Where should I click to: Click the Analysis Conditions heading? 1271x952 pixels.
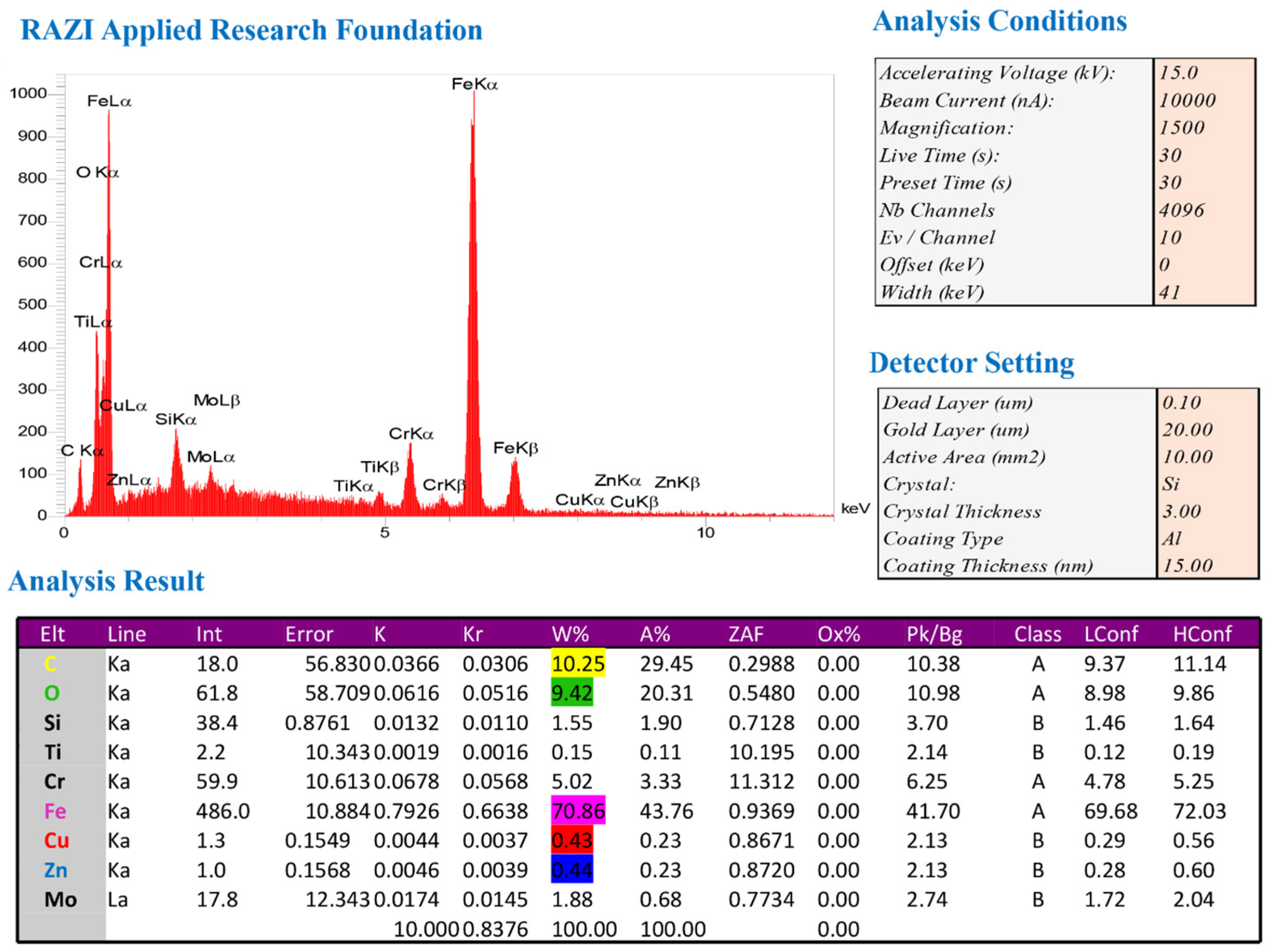point(999,22)
